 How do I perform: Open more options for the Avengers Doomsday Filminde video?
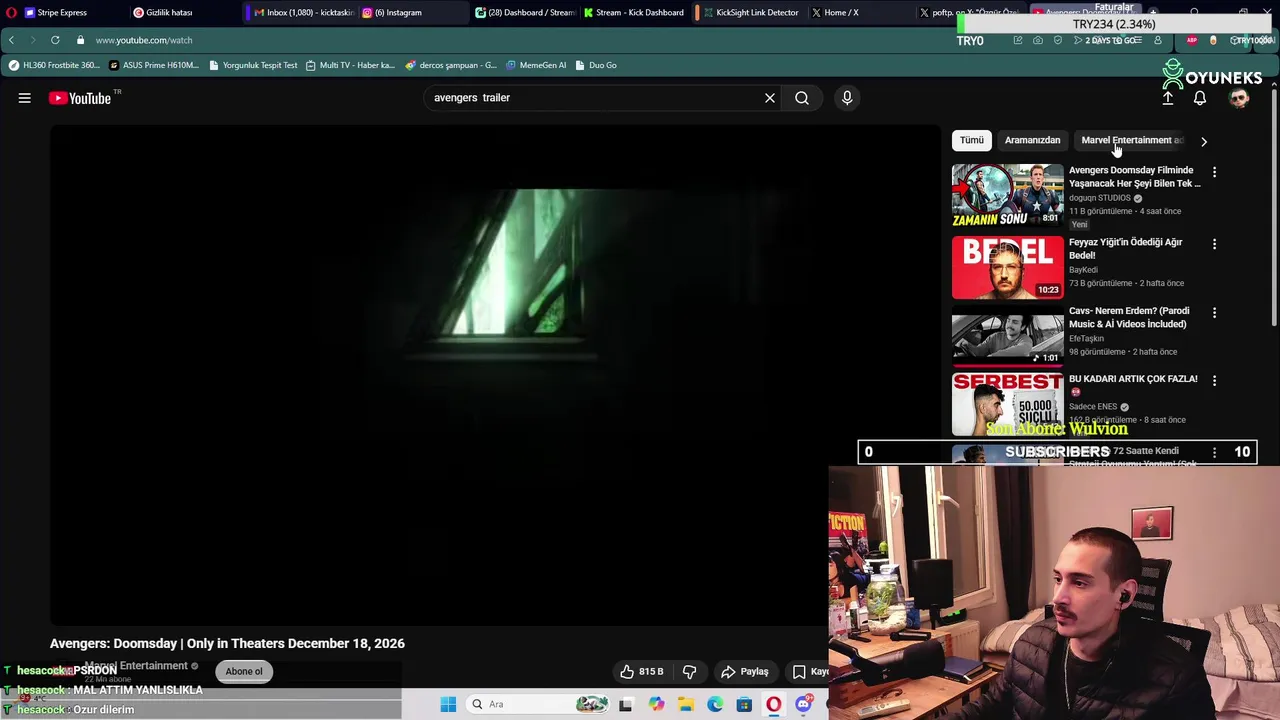click(x=1214, y=172)
